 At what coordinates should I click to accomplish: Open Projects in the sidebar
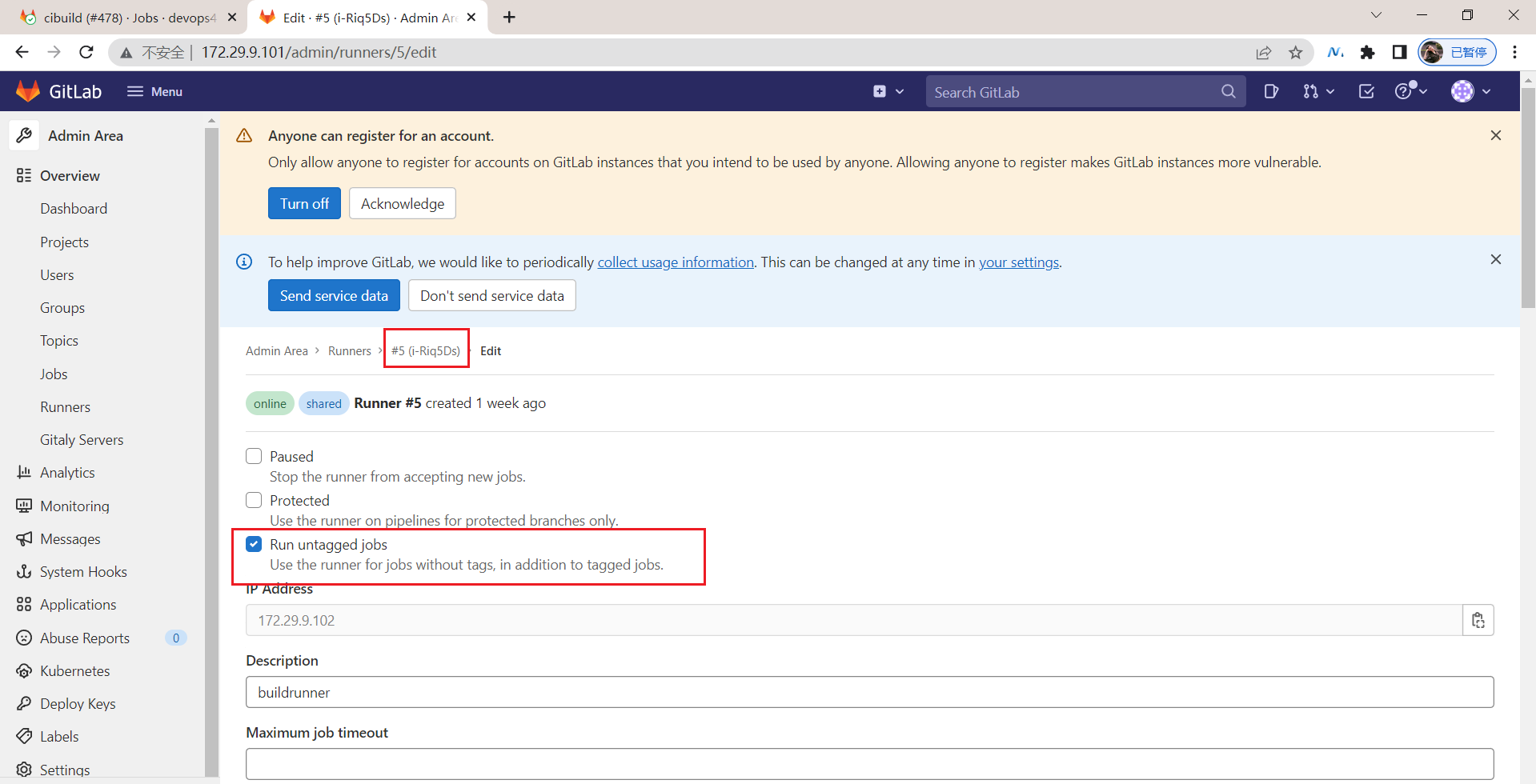pos(64,242)
